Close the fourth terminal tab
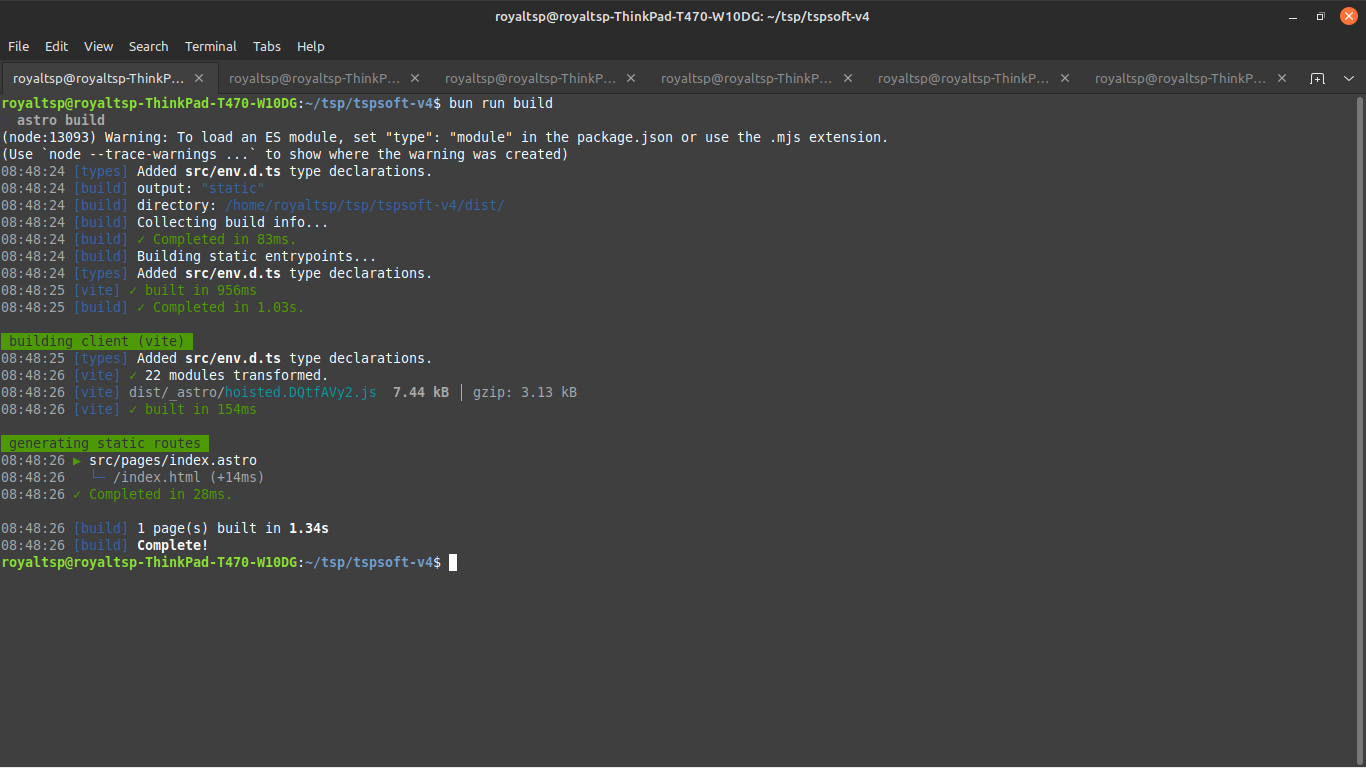Image resolution: width=1366 pixels, height=768 pixels. point(848,78)
